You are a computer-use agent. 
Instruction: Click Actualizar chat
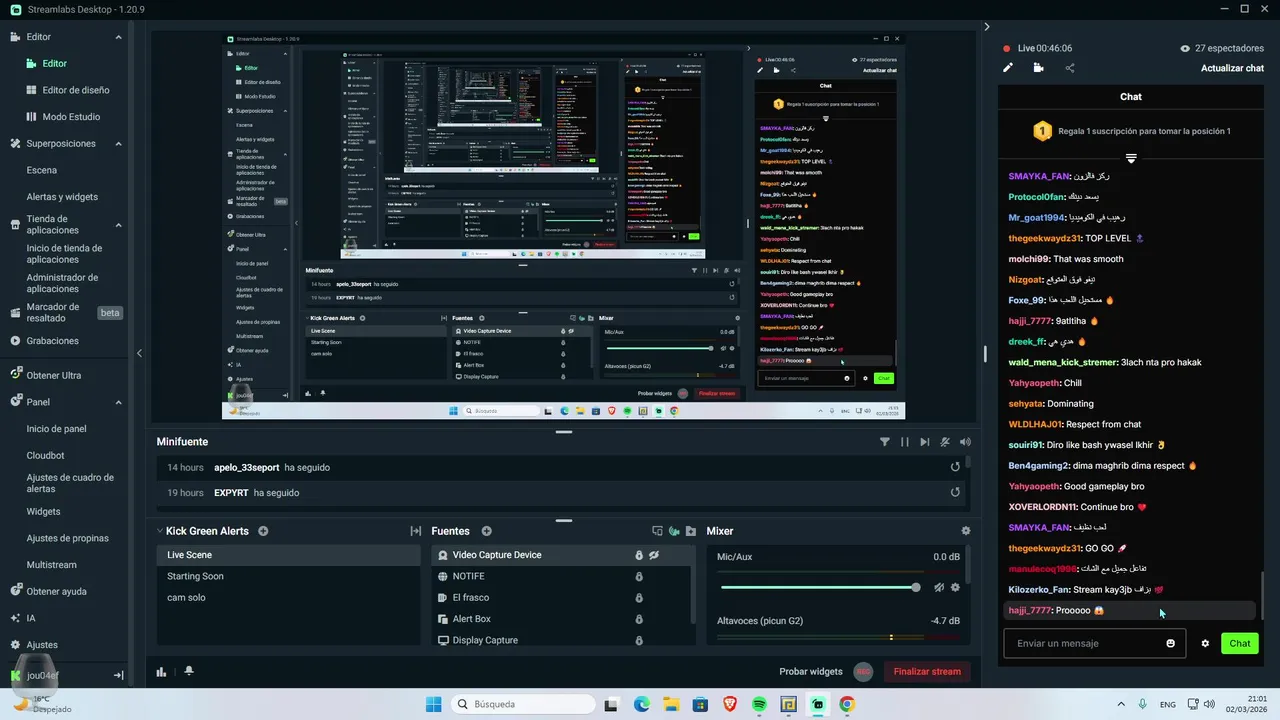[1232, 68]
